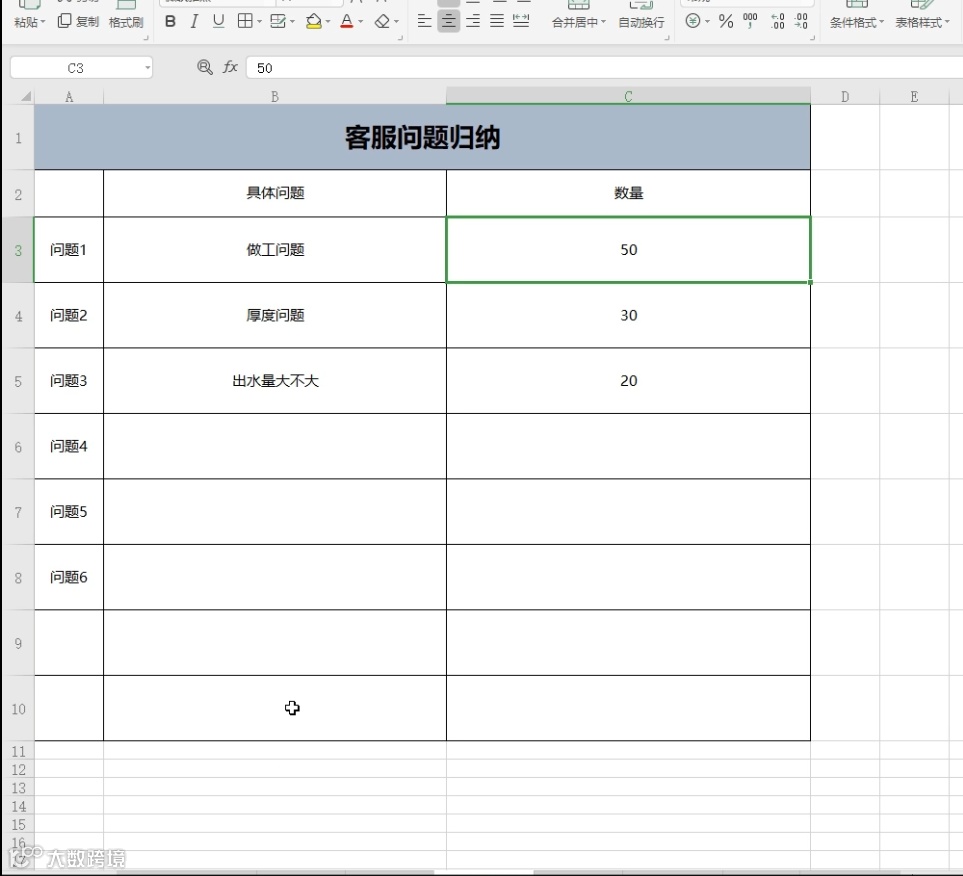
Task: Expand currency format dropdown arrow
Action: click(708, 22)
